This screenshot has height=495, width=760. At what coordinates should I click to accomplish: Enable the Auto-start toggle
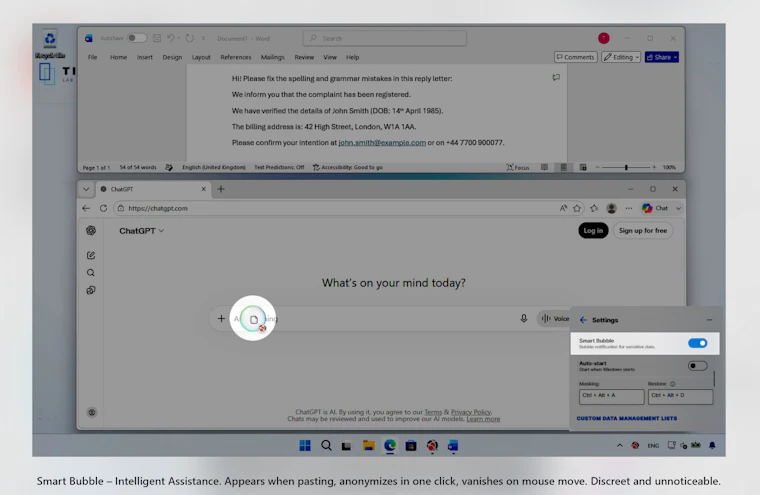(697, 366)
